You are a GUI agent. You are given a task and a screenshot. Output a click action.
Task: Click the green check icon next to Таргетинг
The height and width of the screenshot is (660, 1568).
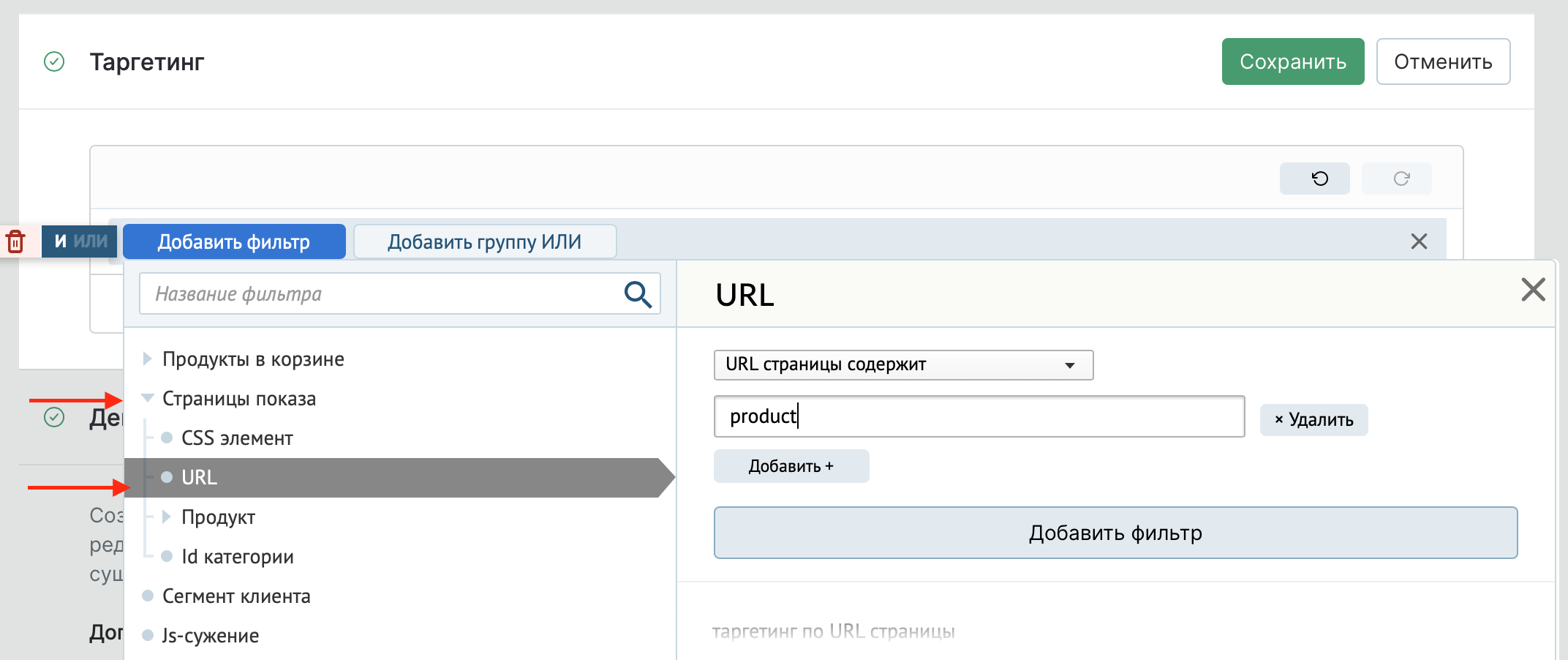click(54, 61)
